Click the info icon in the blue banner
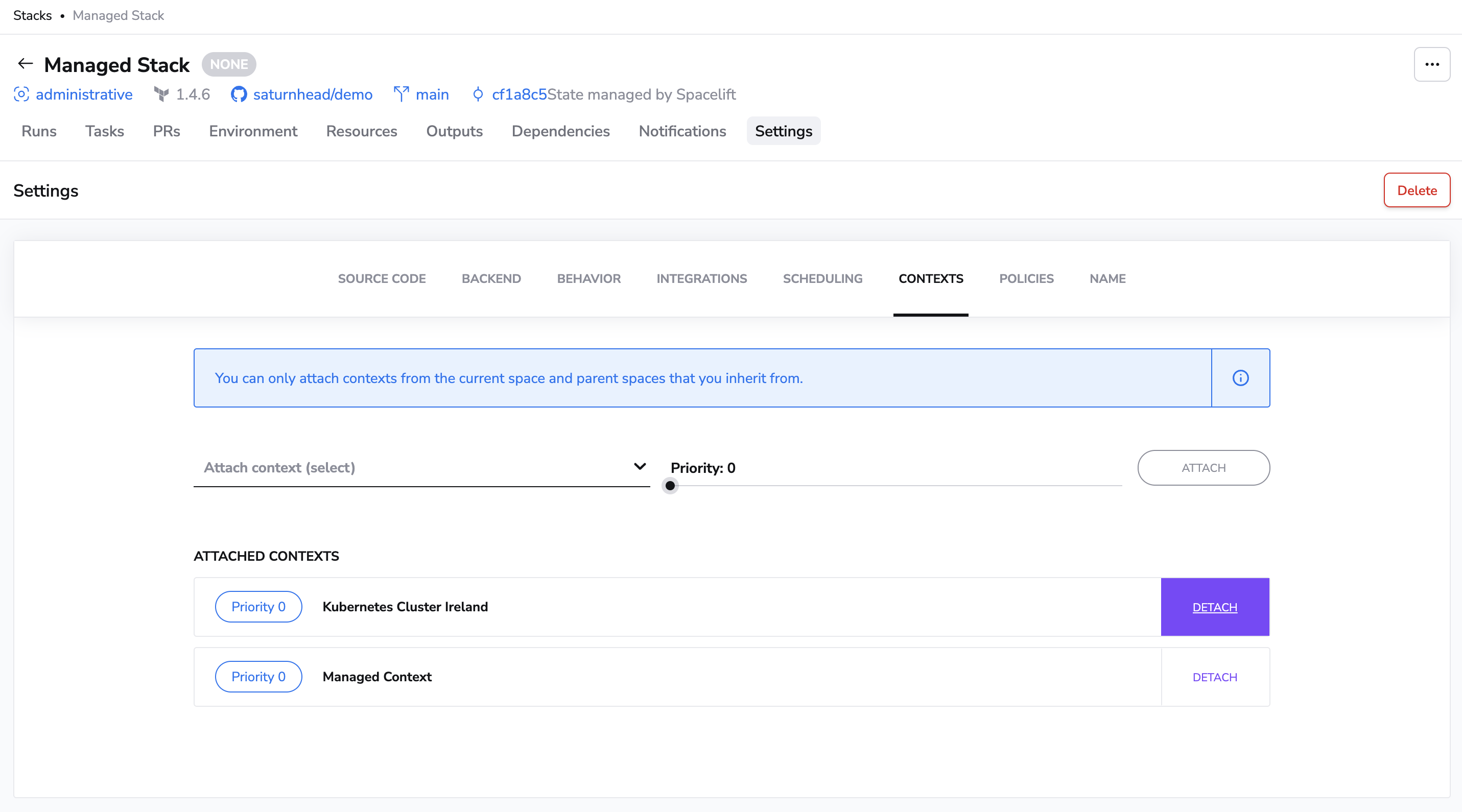Image resolution: width=1462 pixels, height=812 pixels. pyautogui.click(x=1240, y=378)
